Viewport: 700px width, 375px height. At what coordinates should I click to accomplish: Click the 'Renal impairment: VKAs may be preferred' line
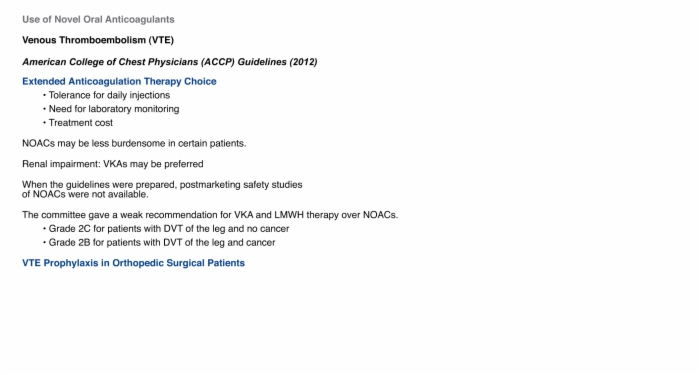pyautogui.click(x=112, y=164)
